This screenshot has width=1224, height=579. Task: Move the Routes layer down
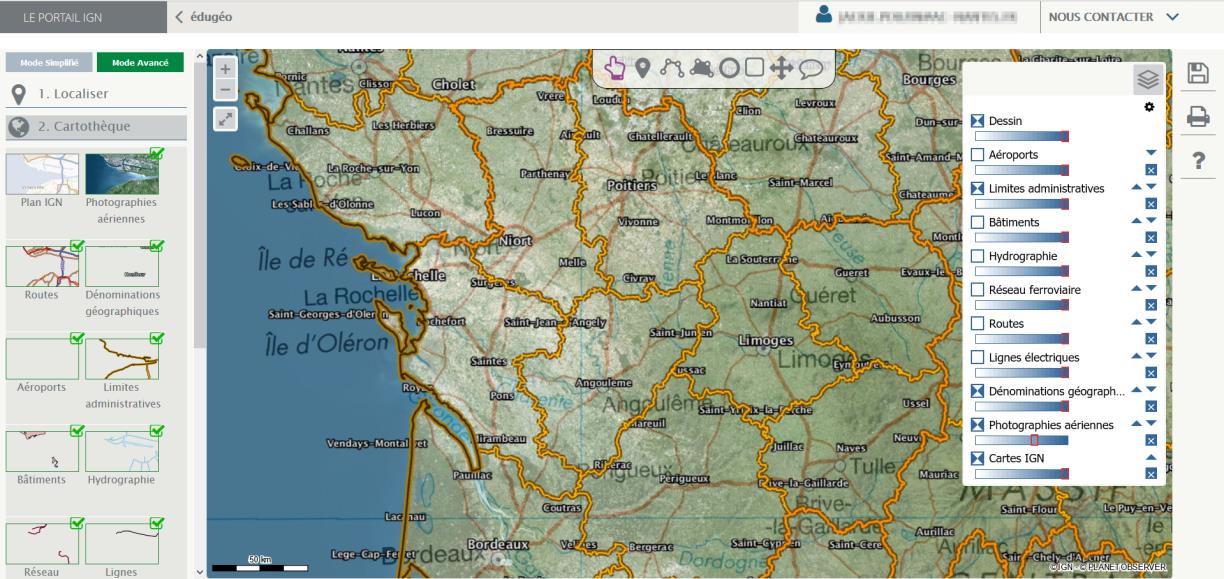coord(1151,322)
